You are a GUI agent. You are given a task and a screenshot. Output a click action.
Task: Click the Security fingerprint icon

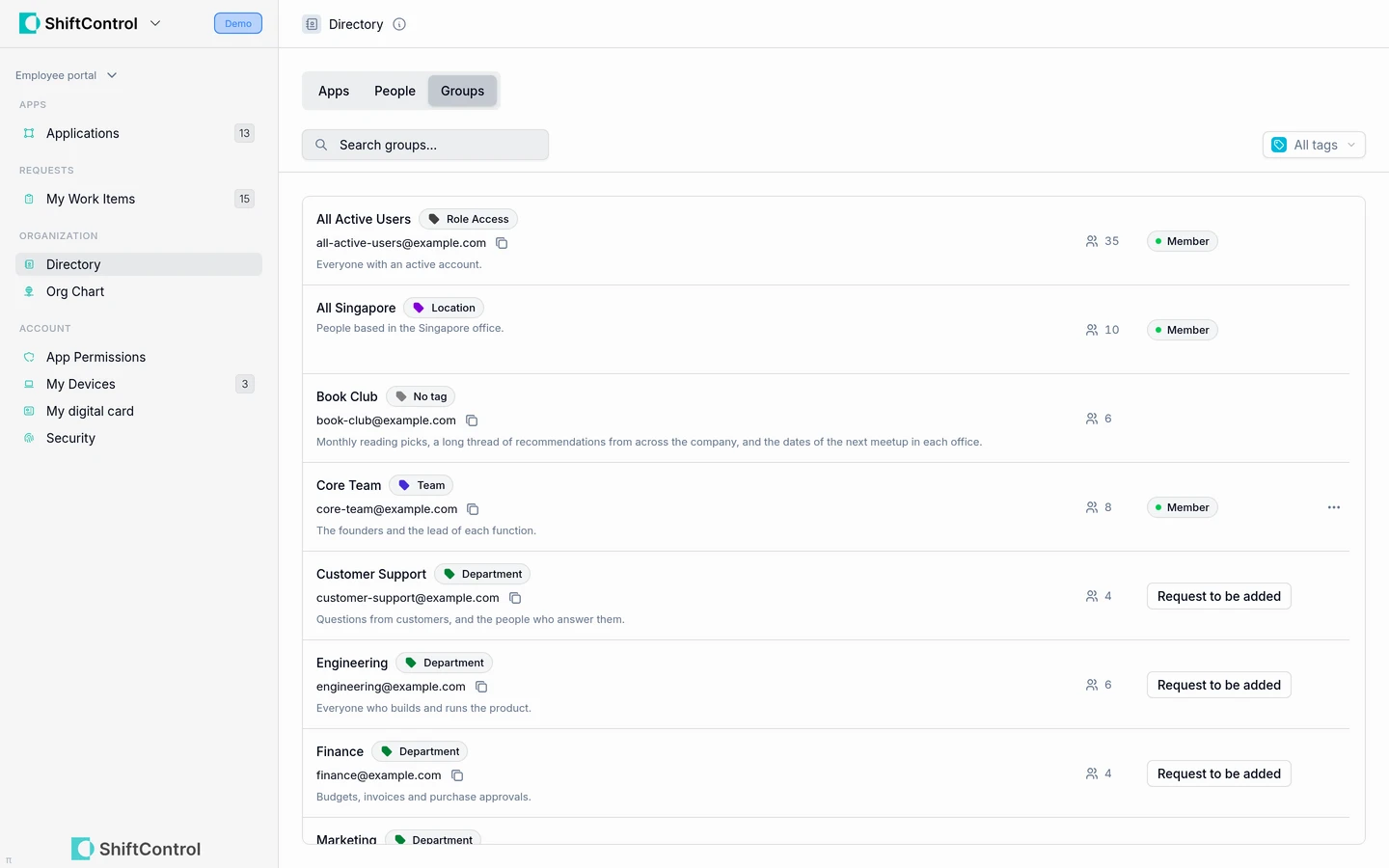point(29,438)
